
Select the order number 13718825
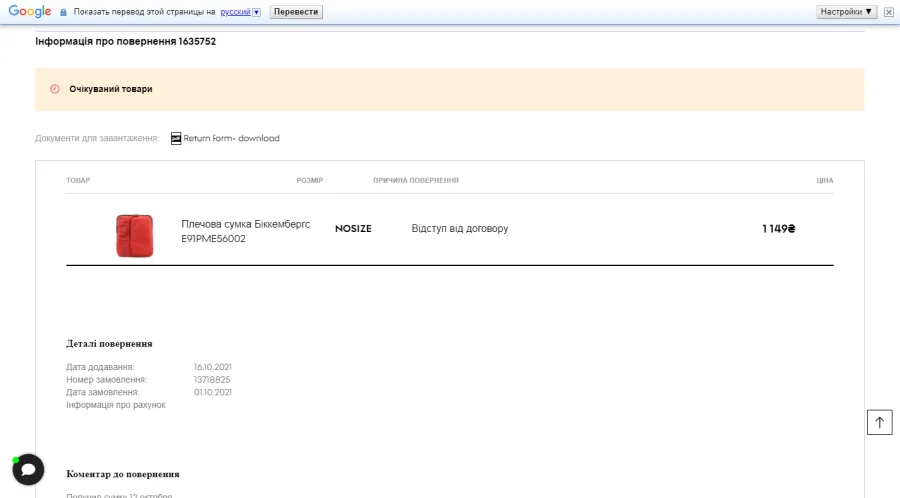point(212,380)
